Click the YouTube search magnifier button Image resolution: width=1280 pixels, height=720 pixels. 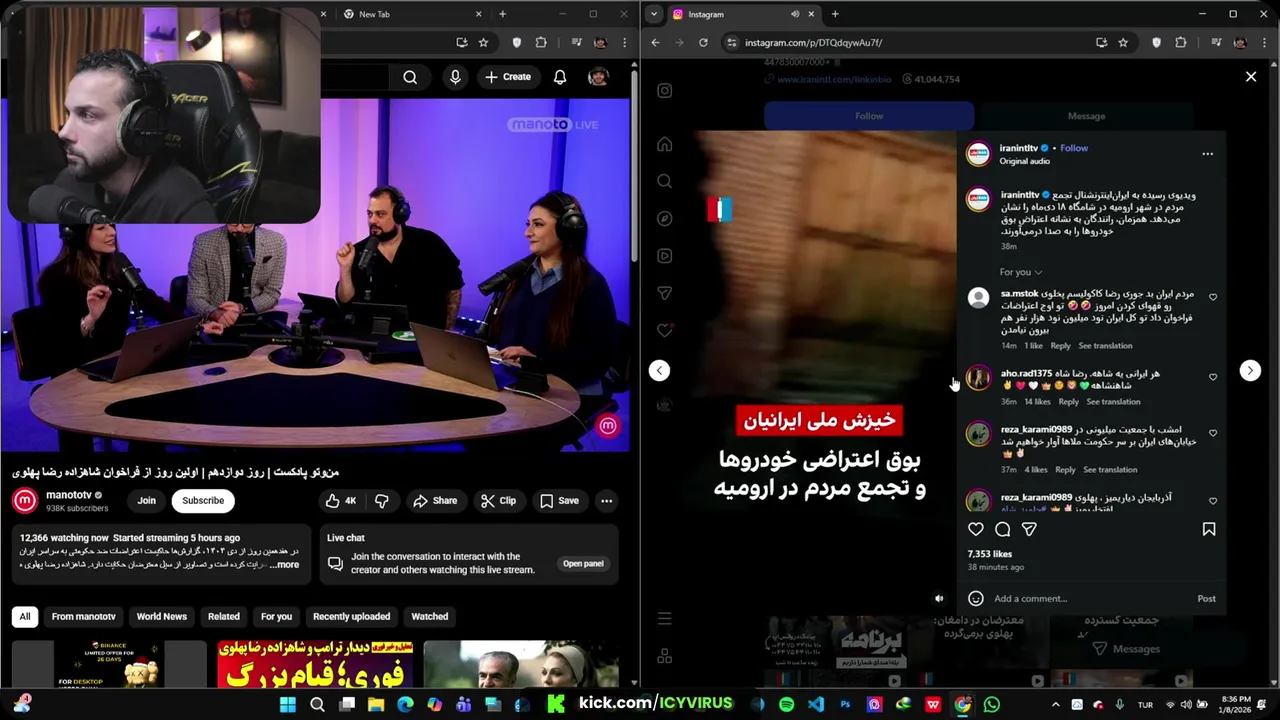(410, 77)
